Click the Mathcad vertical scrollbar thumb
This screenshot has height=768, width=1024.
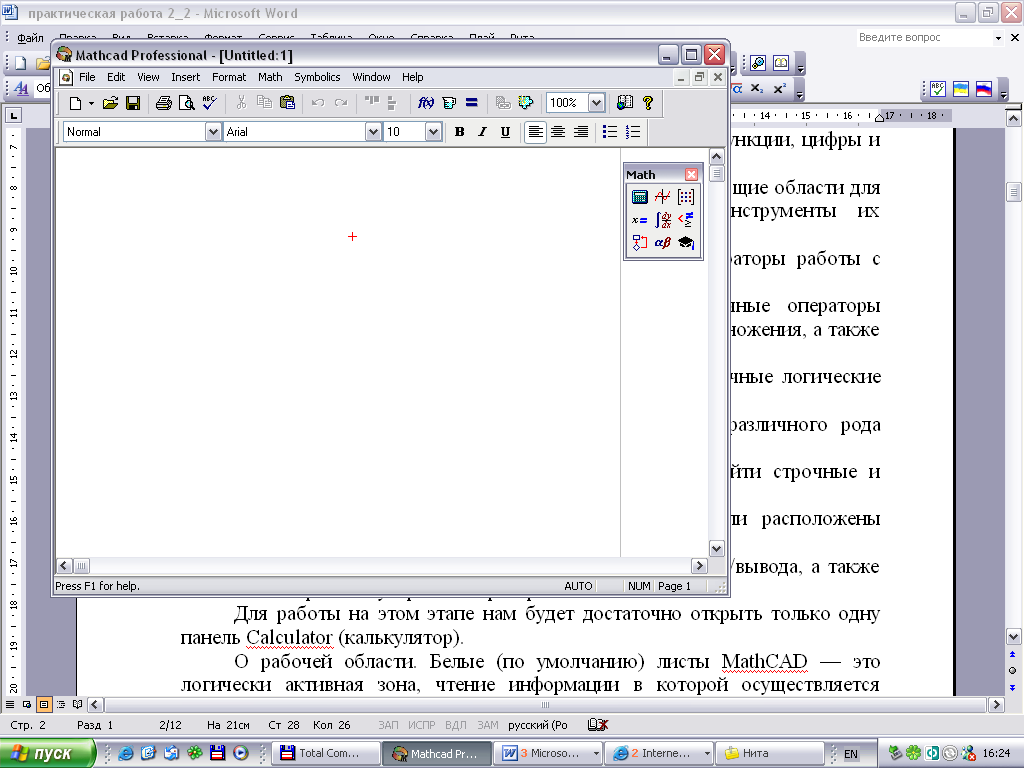[716, 173]
